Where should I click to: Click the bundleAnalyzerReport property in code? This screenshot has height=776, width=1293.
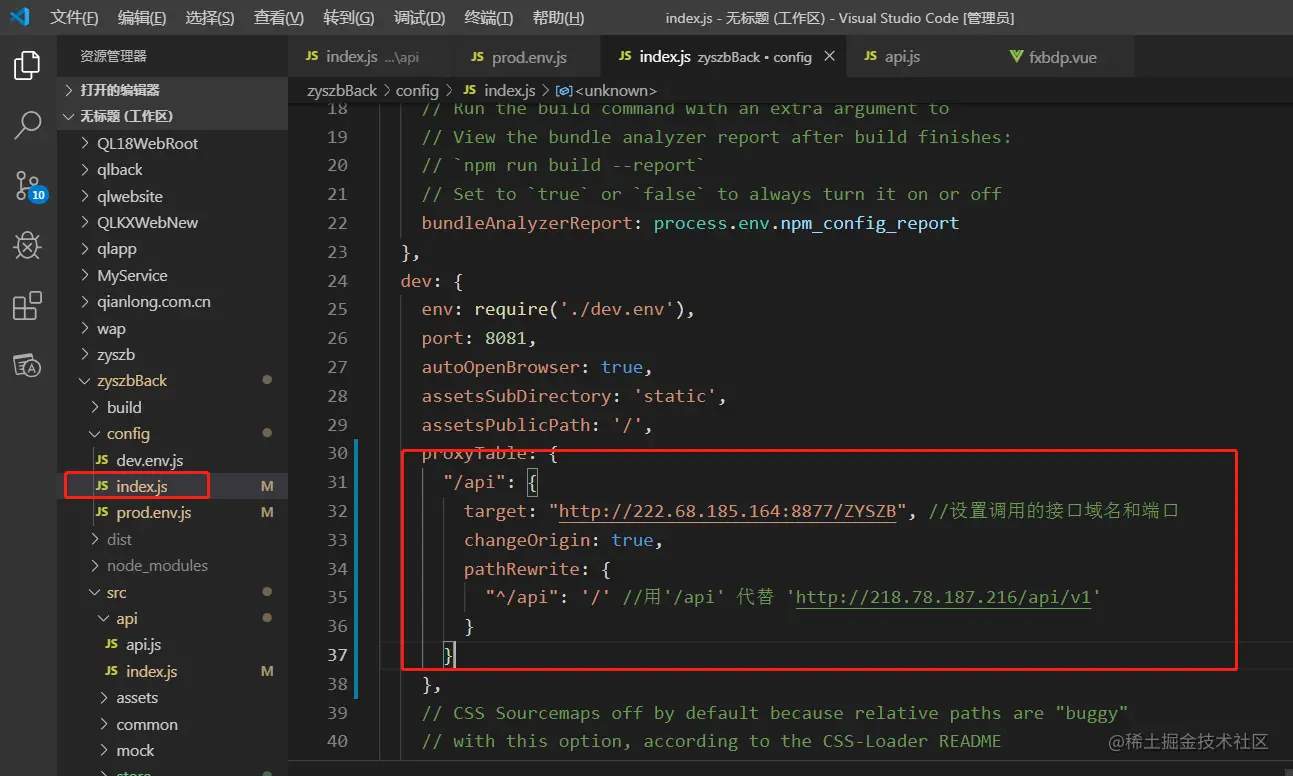tap(527, 223)
